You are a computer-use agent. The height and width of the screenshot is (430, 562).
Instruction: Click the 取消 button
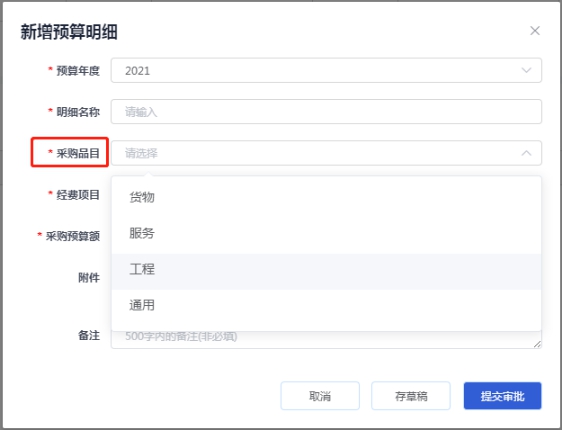point(320,396)
